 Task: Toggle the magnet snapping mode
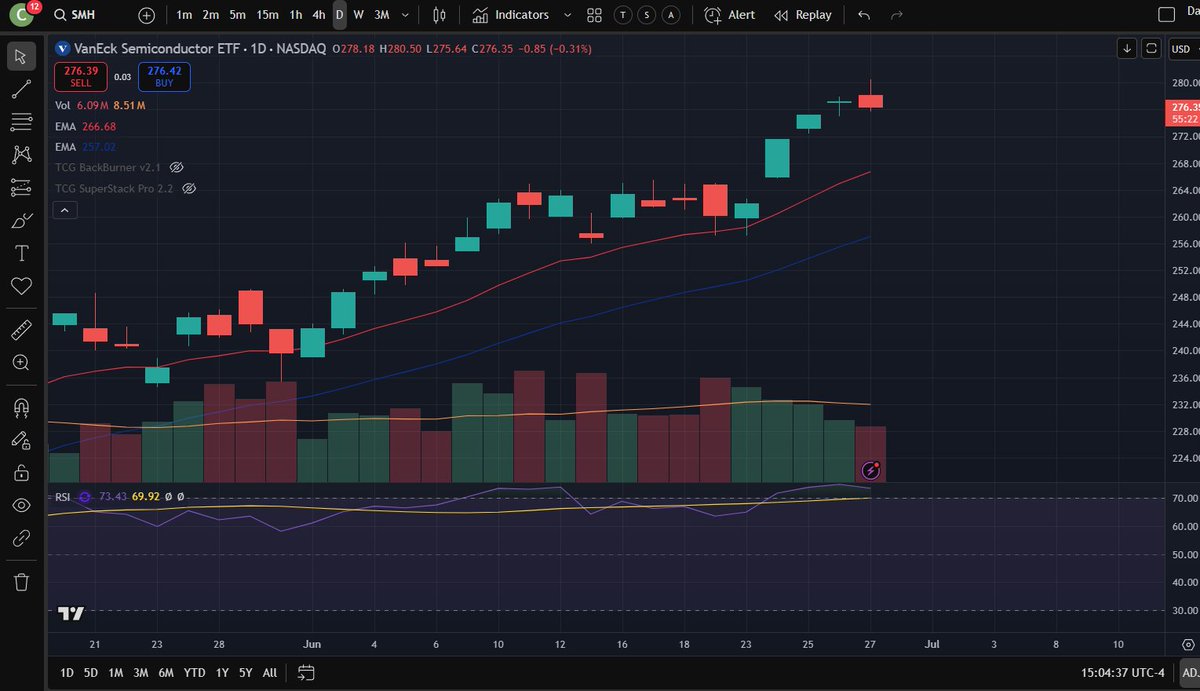click(x=21, y=407)
